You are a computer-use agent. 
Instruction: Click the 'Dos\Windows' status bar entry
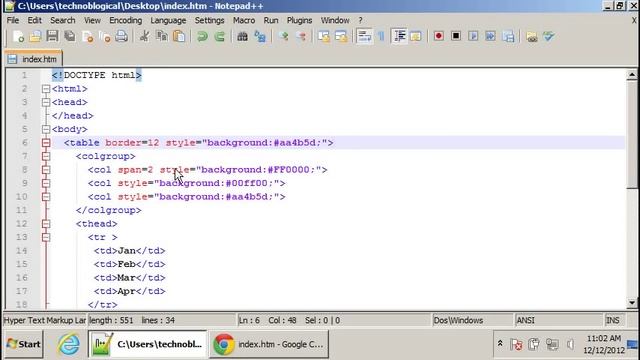(x=458, y=320)
